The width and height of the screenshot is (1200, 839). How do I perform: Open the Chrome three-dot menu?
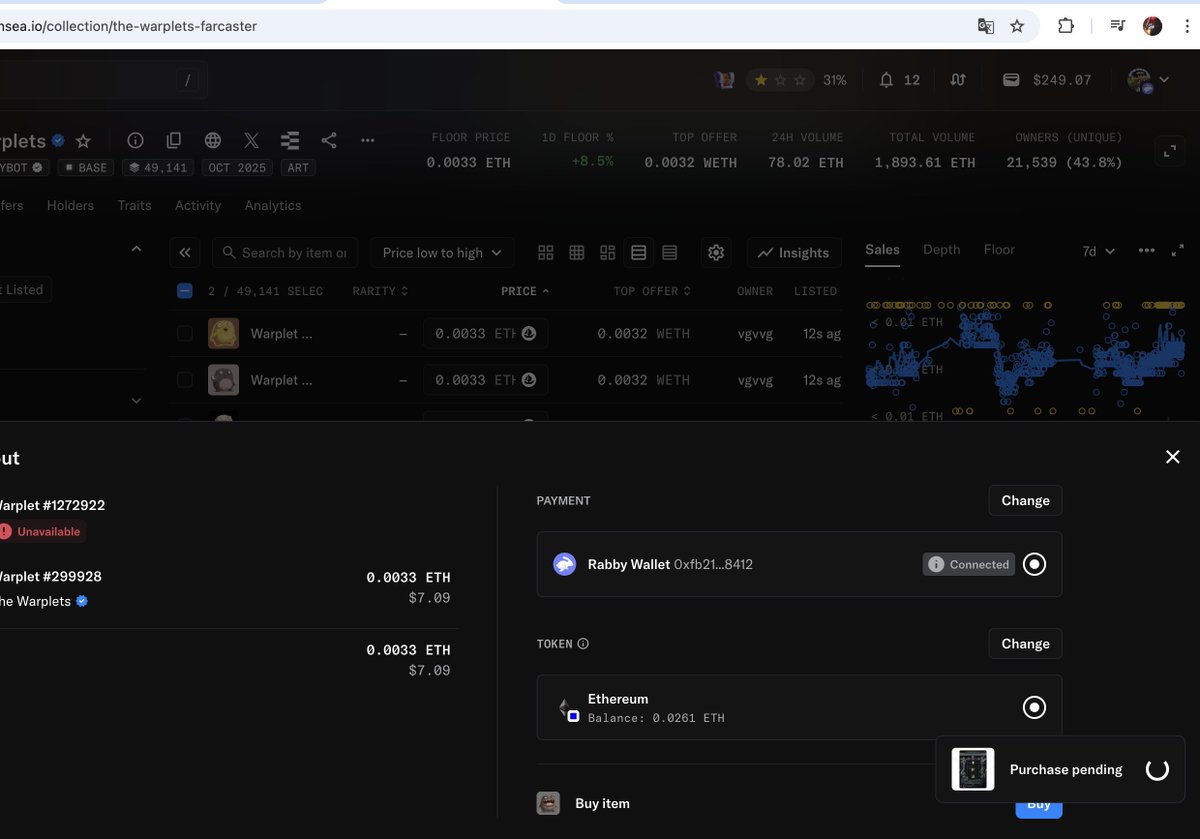(x=1185, y=26)
